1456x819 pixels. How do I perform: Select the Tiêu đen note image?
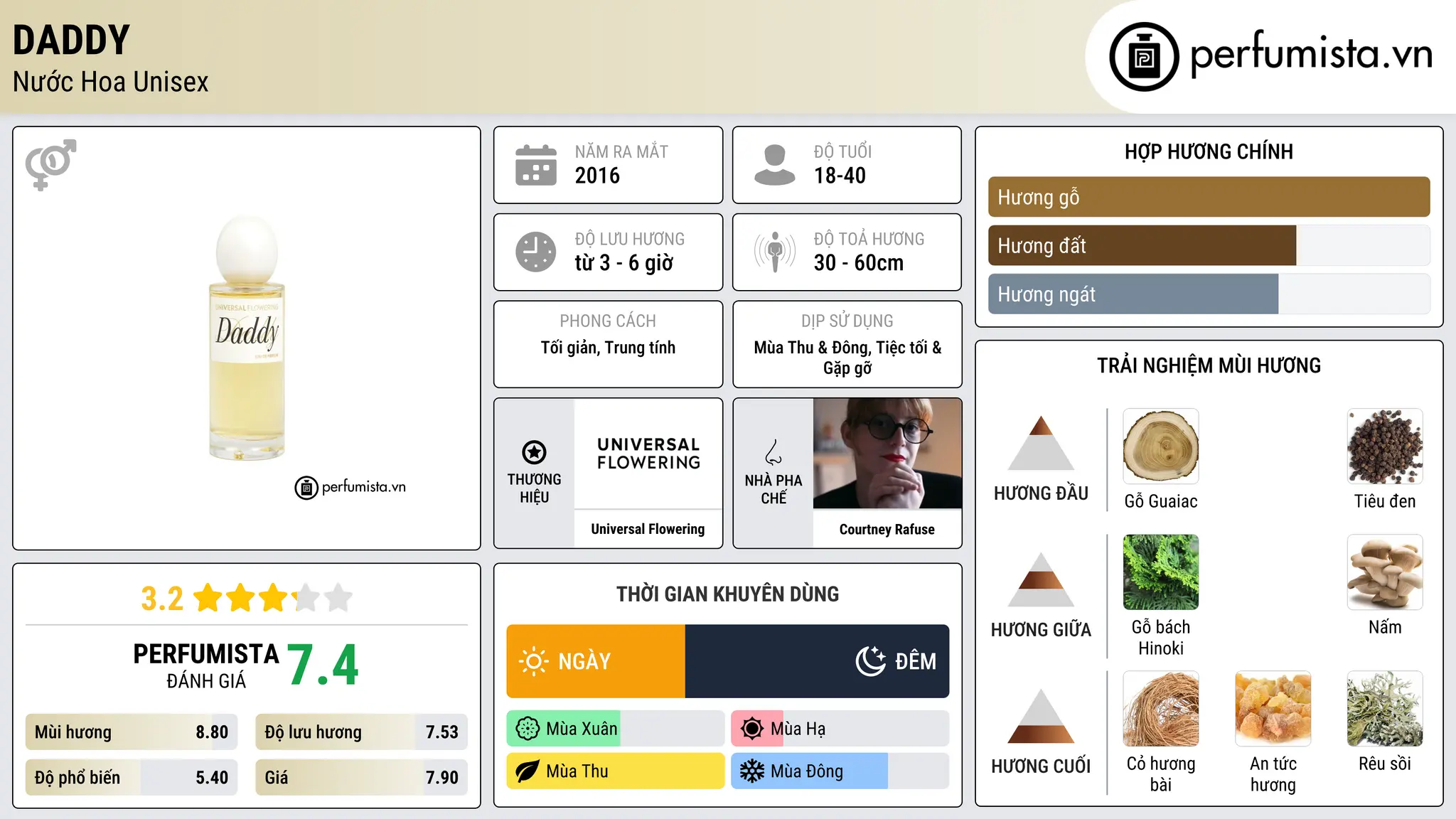(x=1385, y=446)
